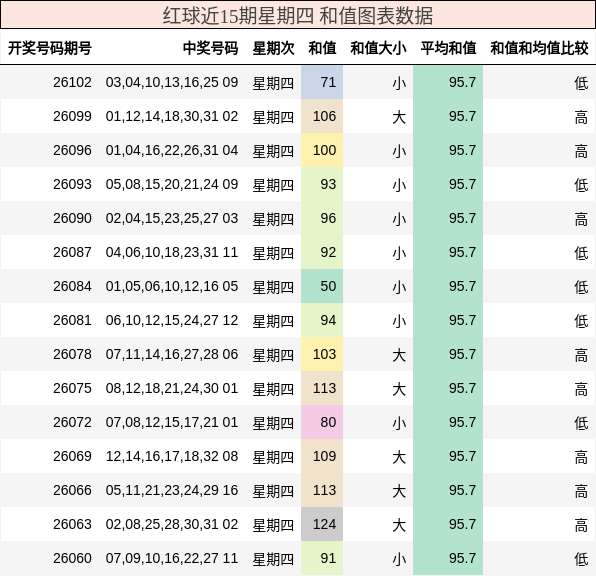The height and width of the screenshot is (576, 596).
Task: Click the 低 comparison cell in row 26060
Action: (581, 559)
